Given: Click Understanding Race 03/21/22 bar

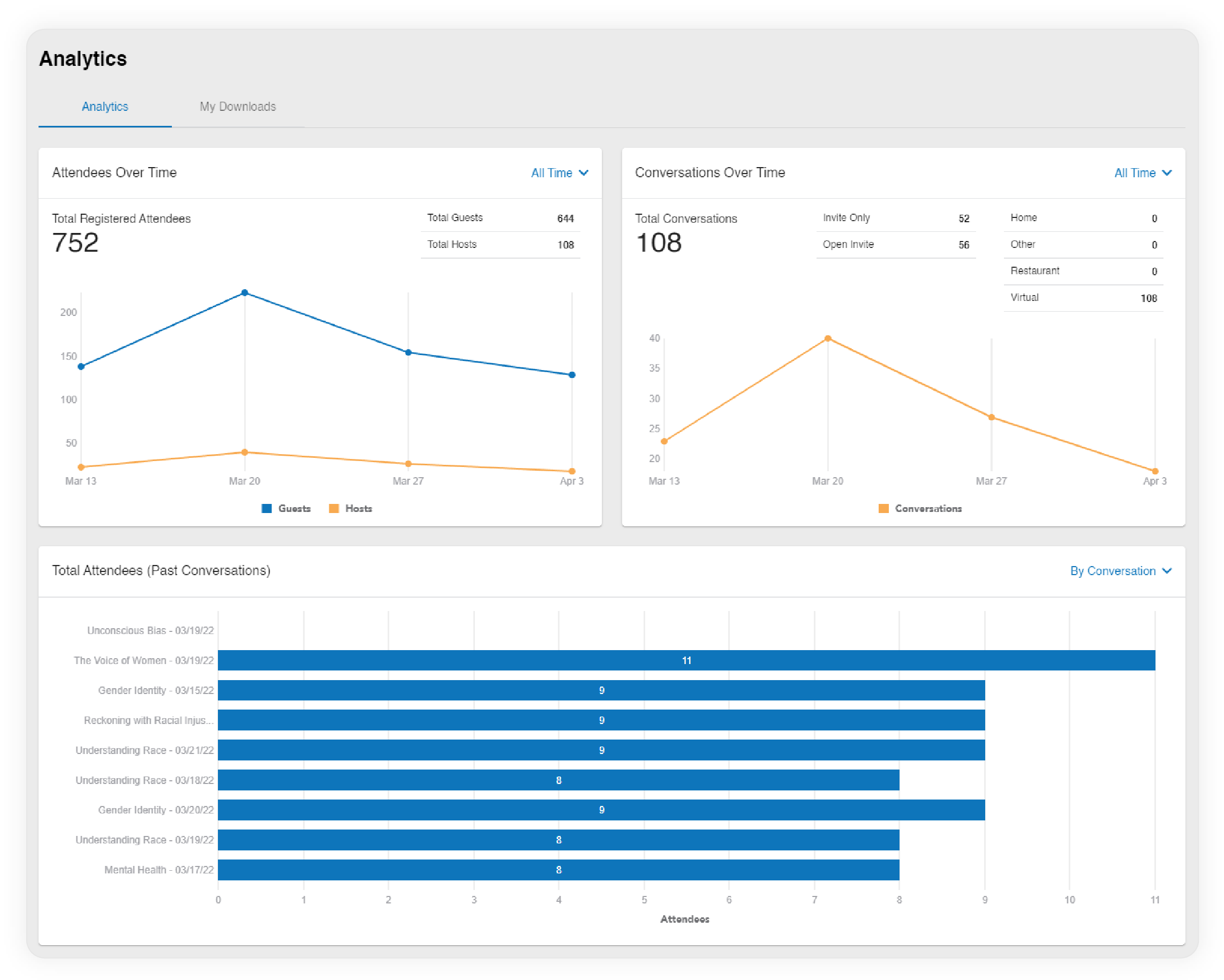Looking at the screenshot, I should point(601,750).
